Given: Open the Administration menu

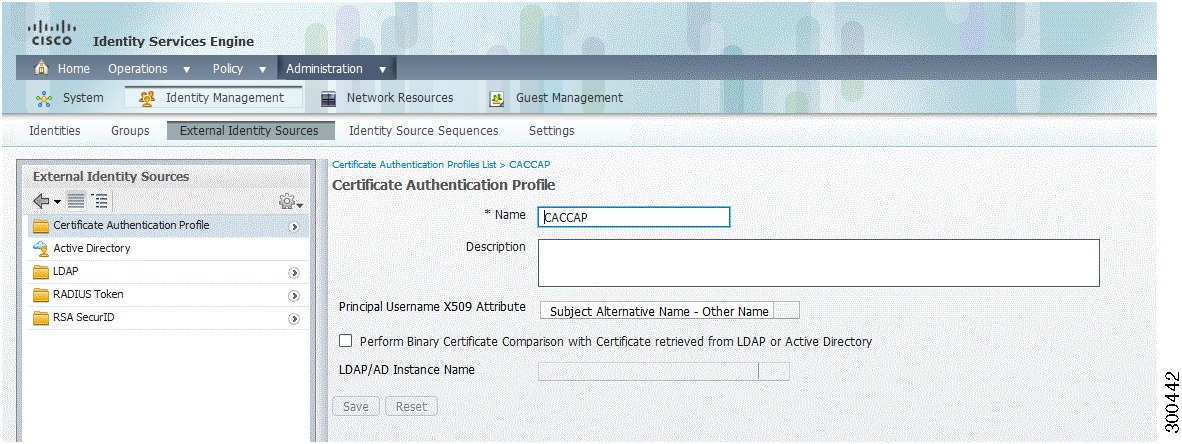Looking at the screenshot, I should [x=336, y=69].
